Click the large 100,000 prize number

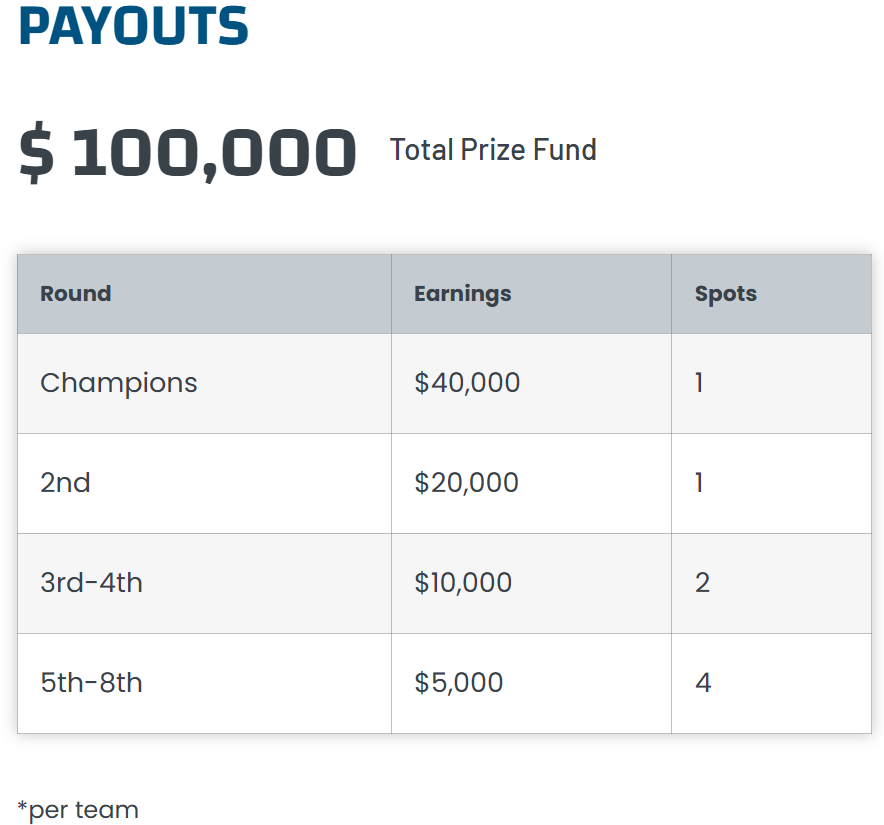214,153
